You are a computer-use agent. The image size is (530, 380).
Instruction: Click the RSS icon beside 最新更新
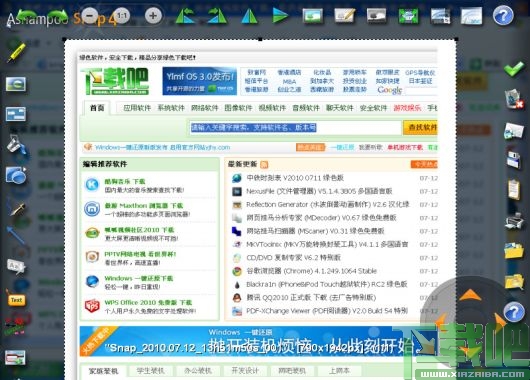264,164
